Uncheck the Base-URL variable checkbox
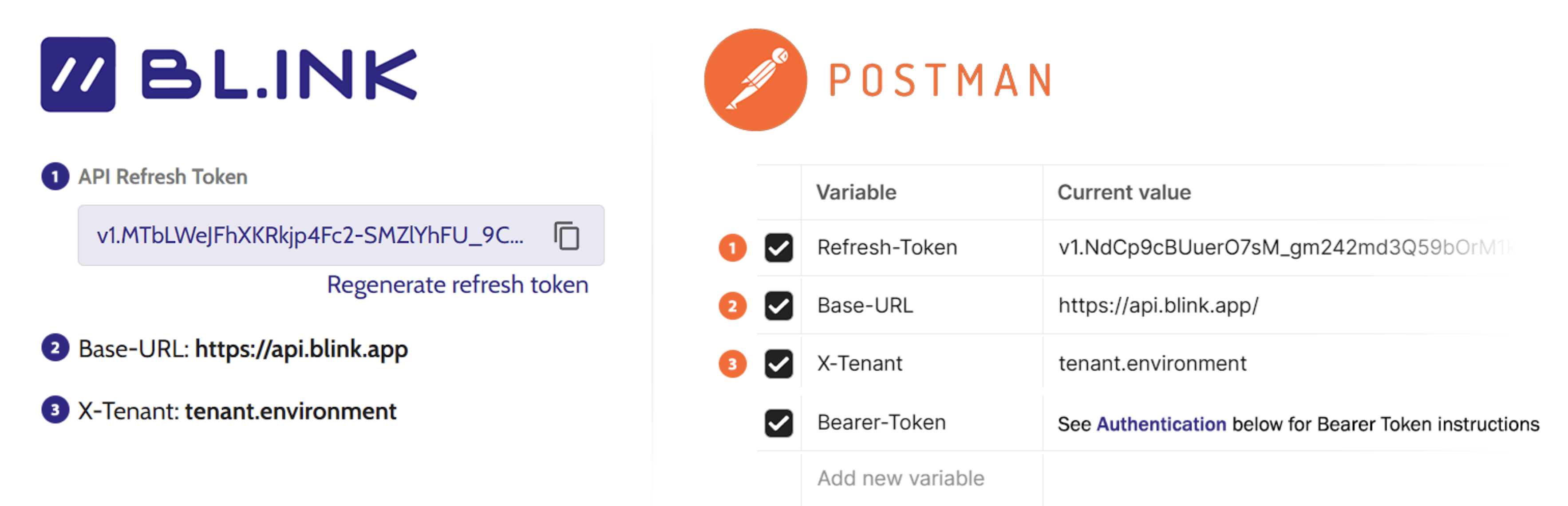 (x=778, y=305)
